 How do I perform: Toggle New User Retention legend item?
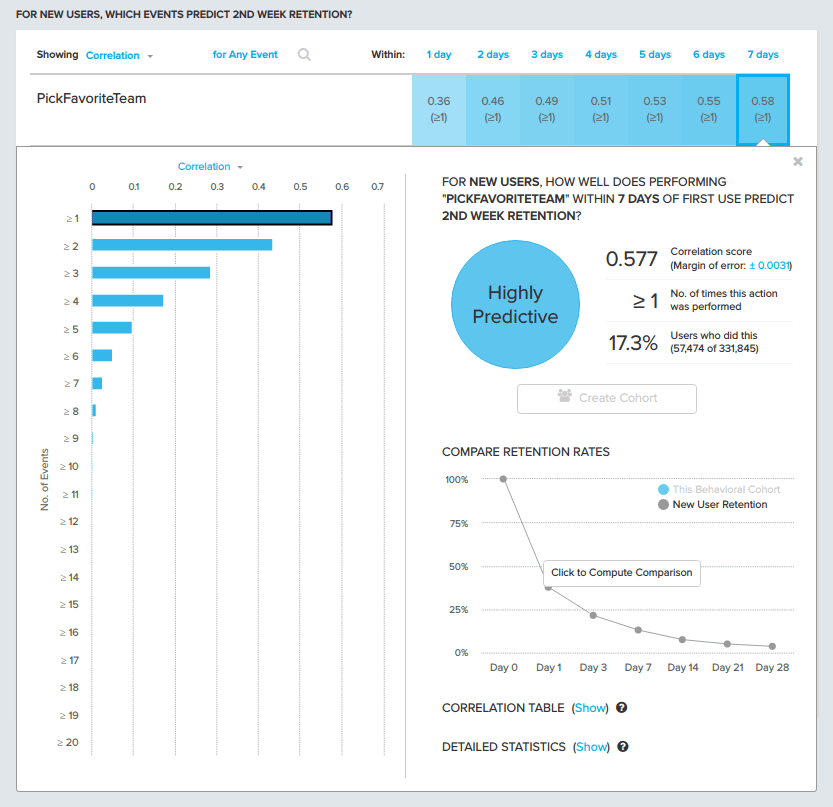(712, 505)
